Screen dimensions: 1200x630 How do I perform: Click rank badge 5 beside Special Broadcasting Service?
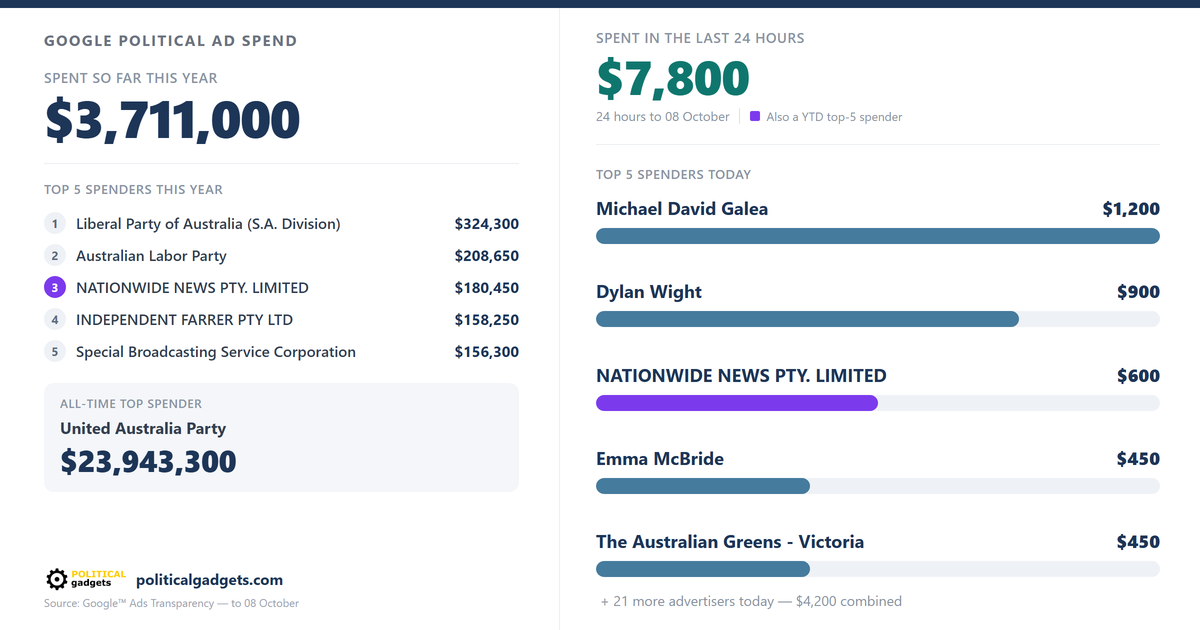(x=55, y=352)
